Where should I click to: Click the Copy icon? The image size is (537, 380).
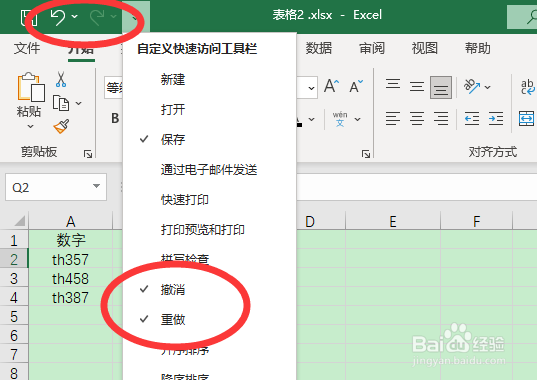point(61,103)
